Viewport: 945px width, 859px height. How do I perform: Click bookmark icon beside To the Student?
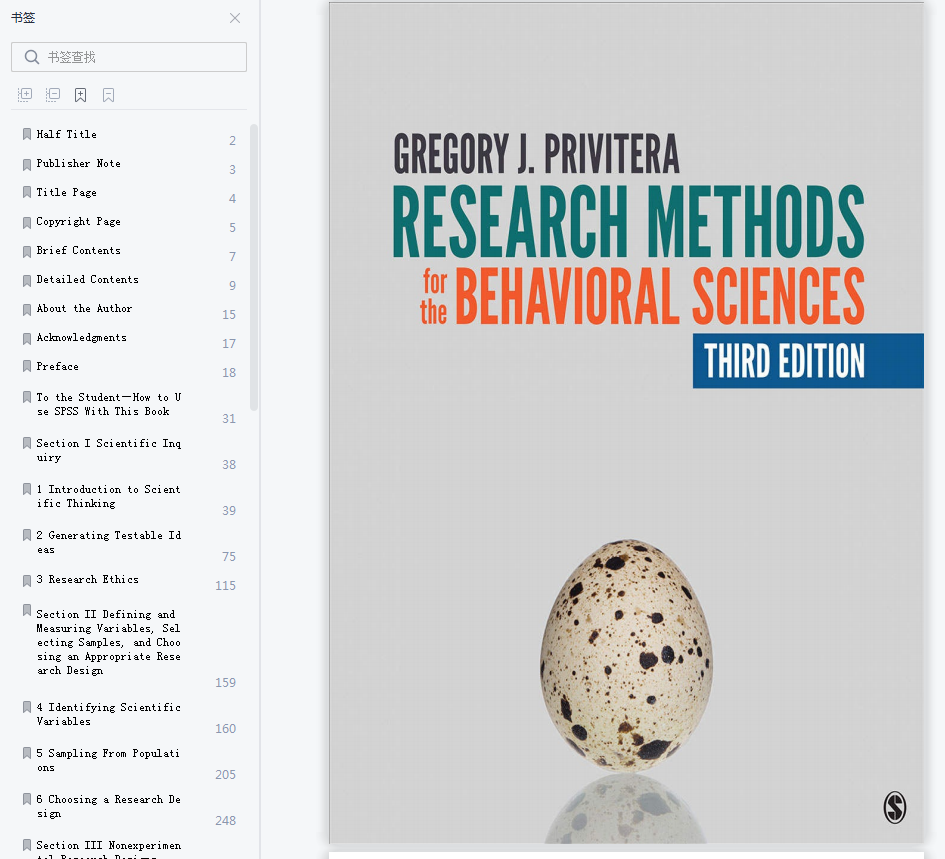tap(27, 397)
